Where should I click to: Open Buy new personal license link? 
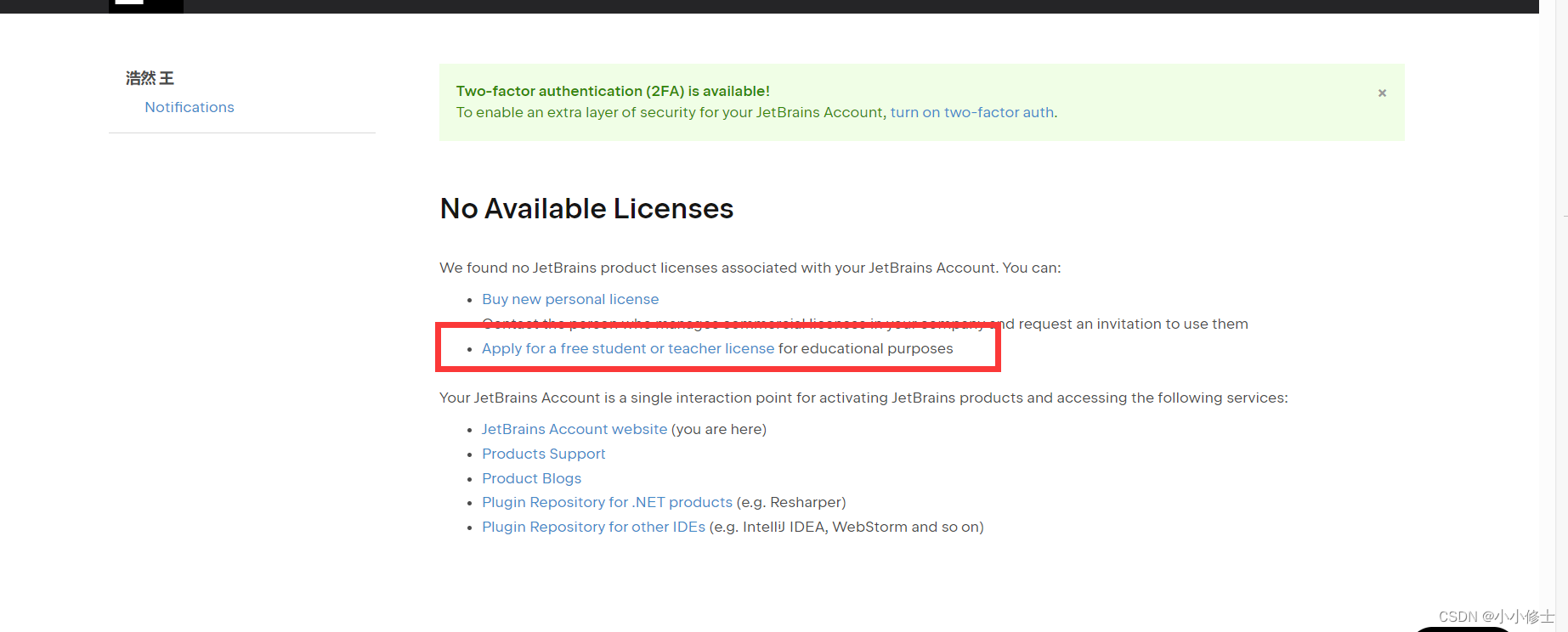coord(570,299)
